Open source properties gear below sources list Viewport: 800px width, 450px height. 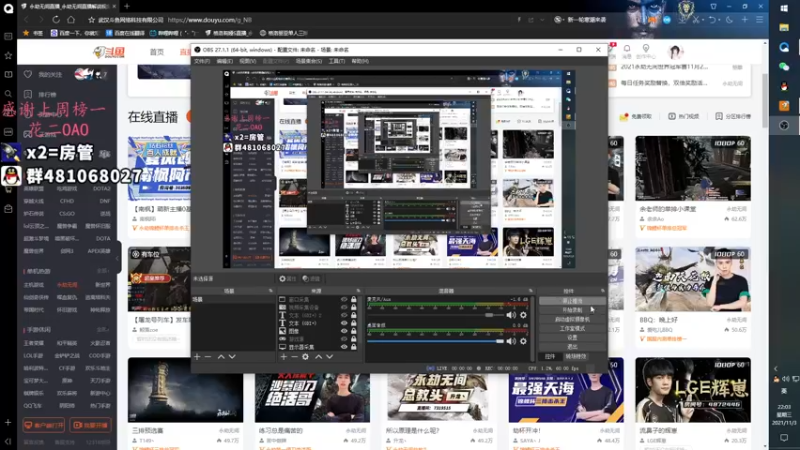click(305, 357)
